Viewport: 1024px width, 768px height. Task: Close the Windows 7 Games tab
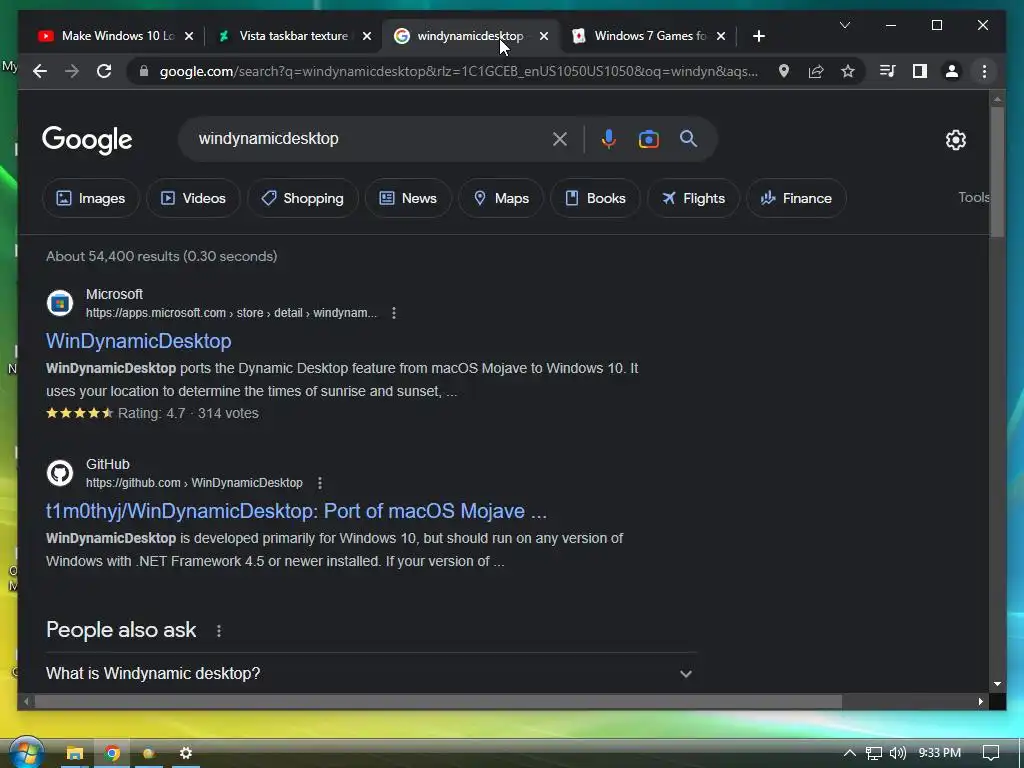(x=721, y=36)
